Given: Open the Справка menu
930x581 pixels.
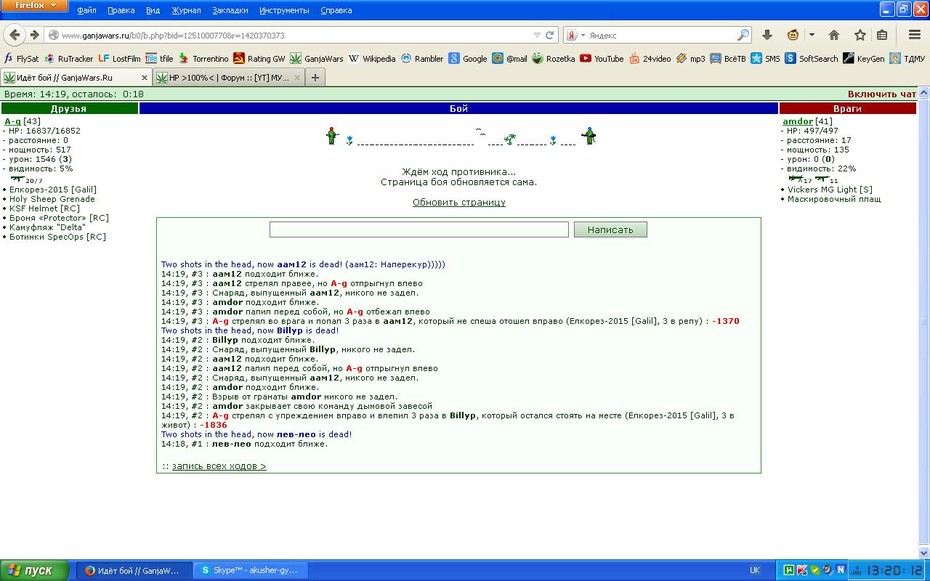Looking at the screenshot, I should pos(336,11).
